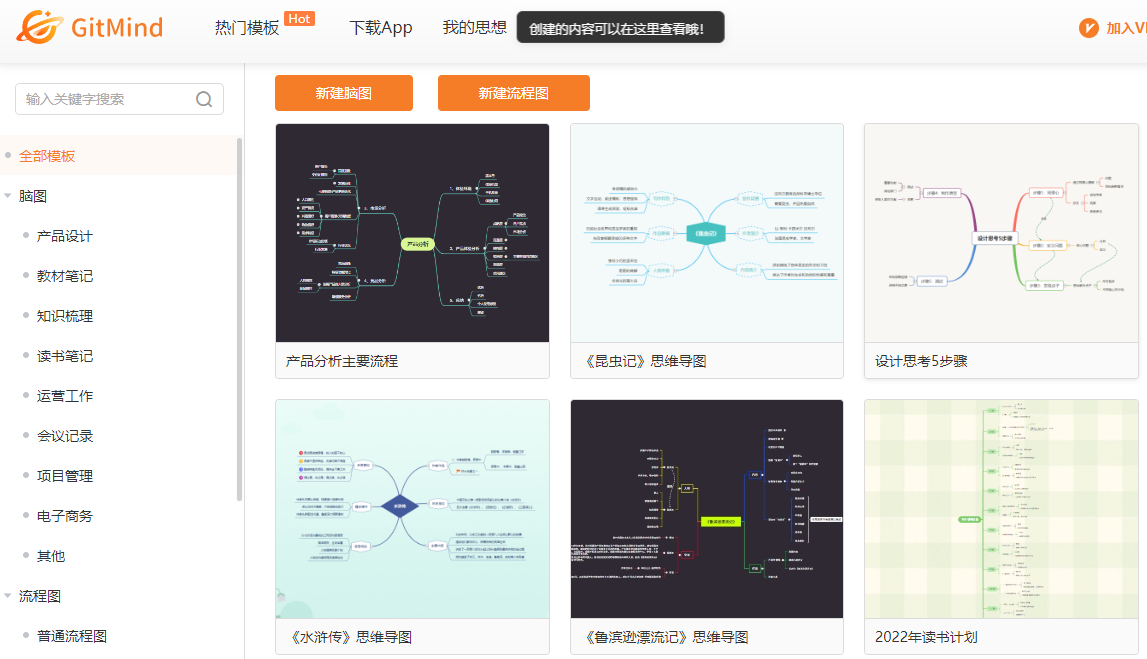This screenshot has height=659, width=1147.
Task: Click the VIP badge icon
Action: point(1089,28)
